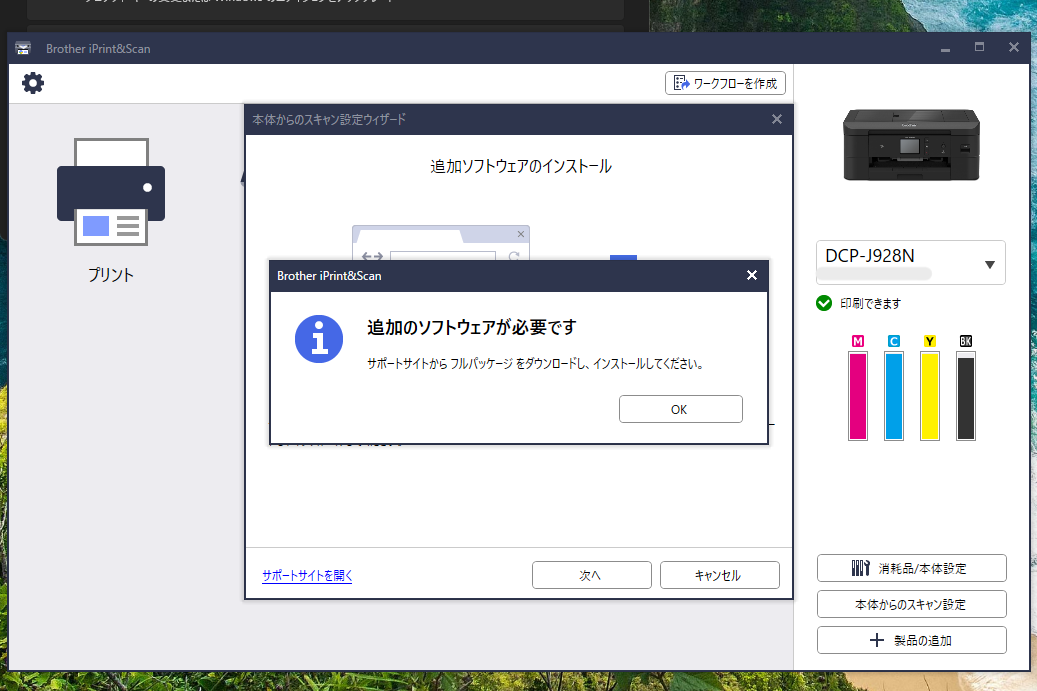Select the プリント printer icon

coord(111,192)
